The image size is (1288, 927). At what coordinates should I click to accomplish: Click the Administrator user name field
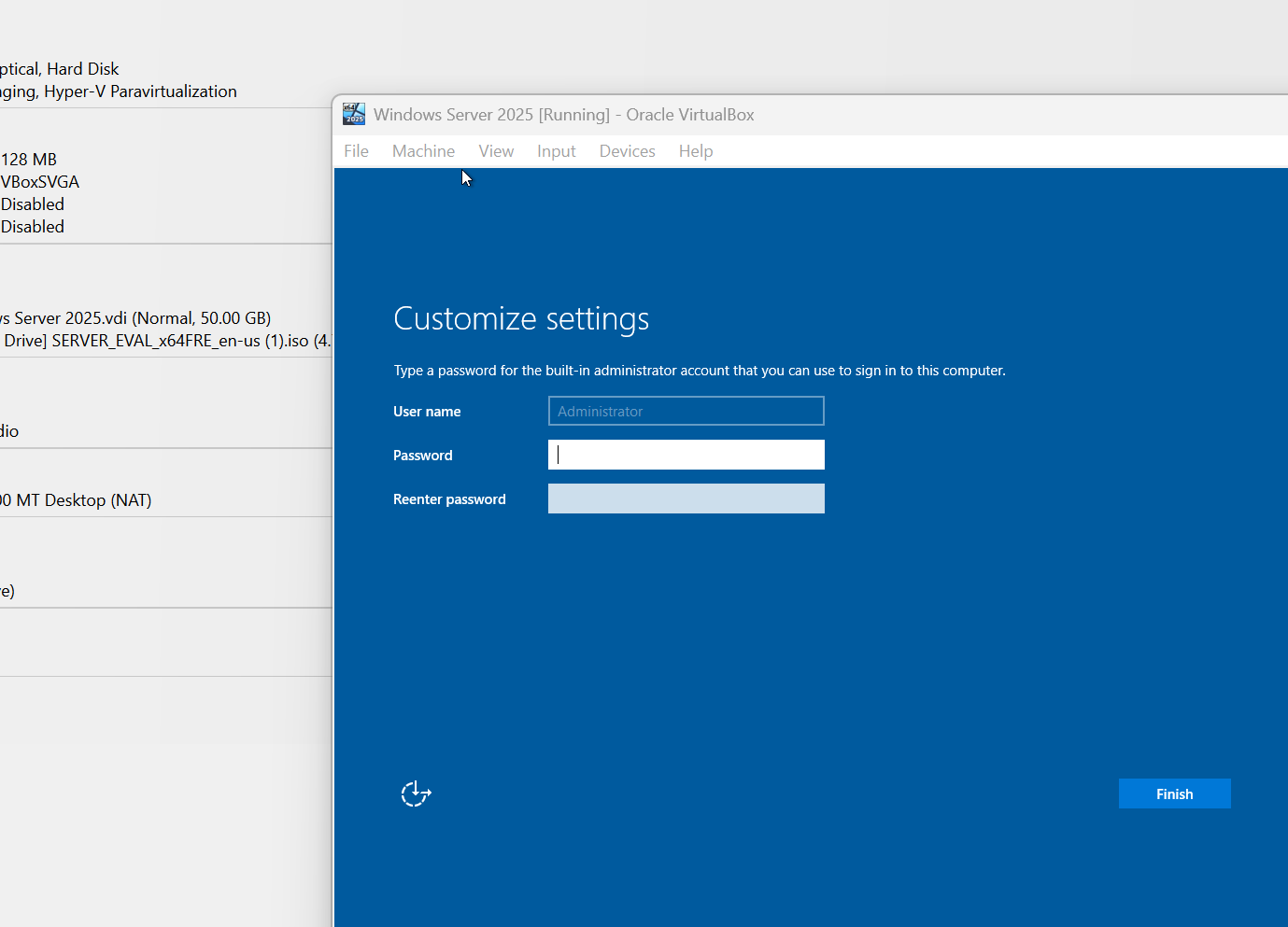click(x=686, y=411)
